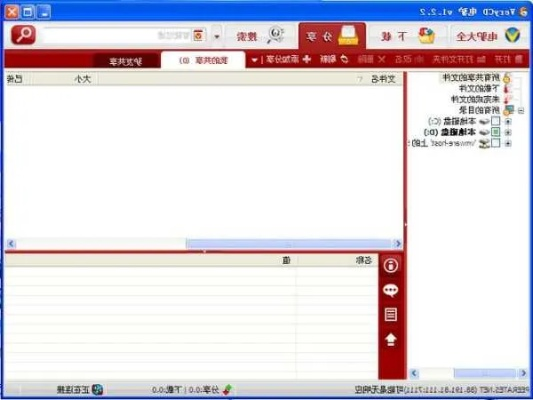Click the folder tree horizontal scrollbar thumb

coord(485,373)
